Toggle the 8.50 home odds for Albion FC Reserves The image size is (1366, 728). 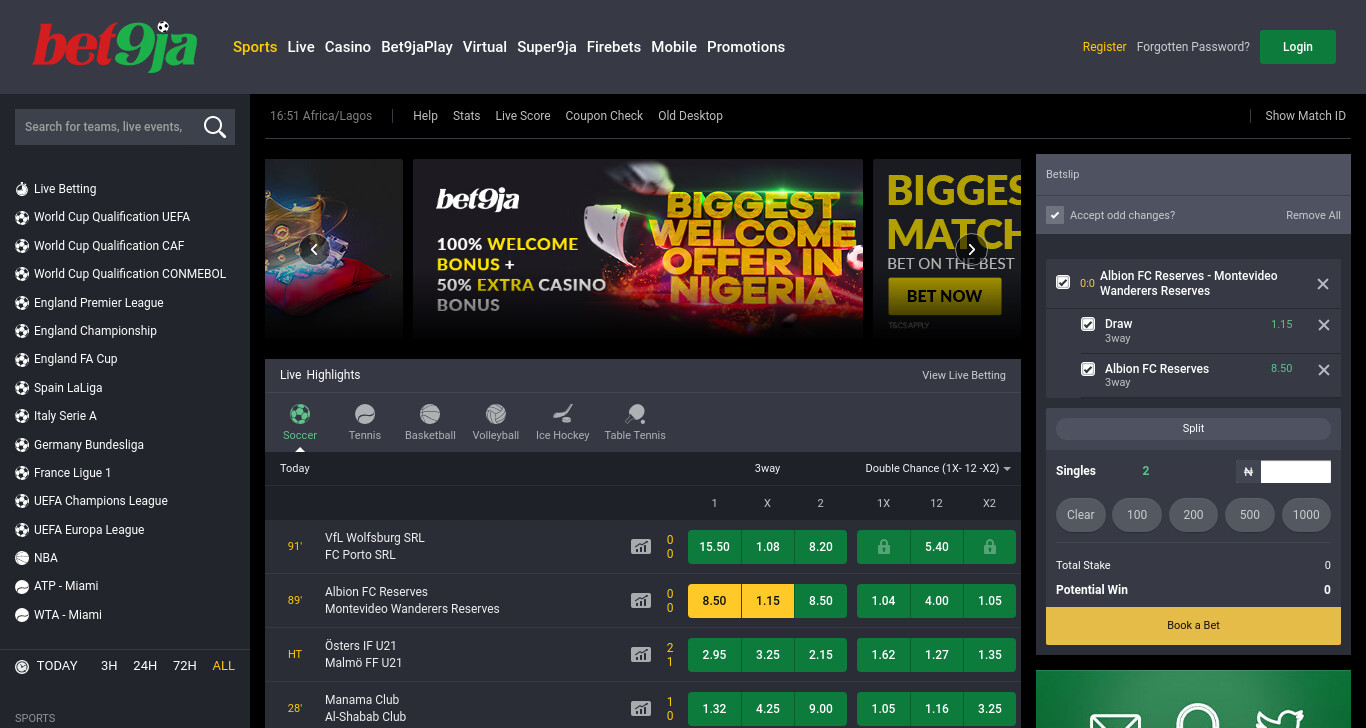pyautogui.click(x=714, y=601)
